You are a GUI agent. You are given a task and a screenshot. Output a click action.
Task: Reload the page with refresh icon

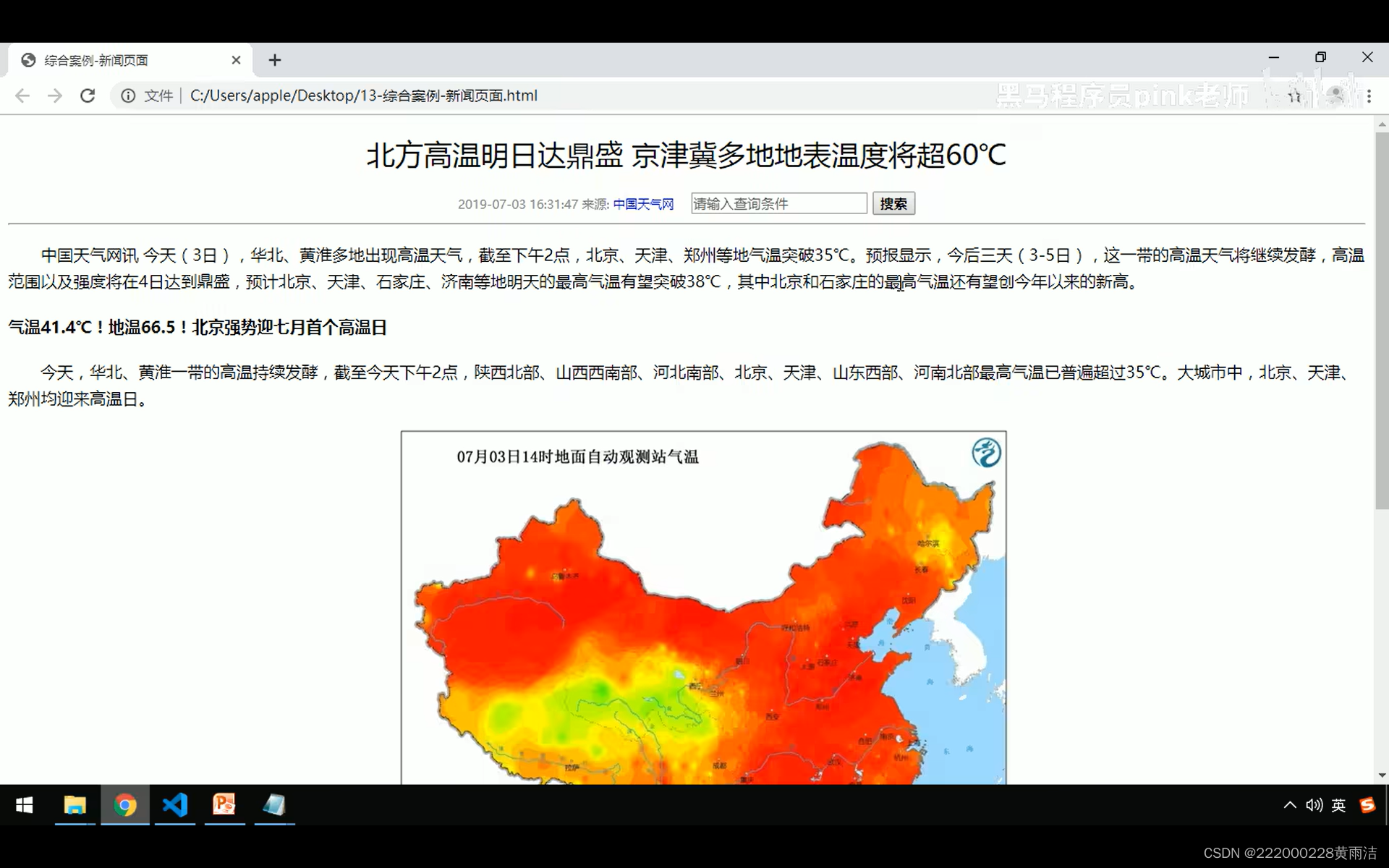(x=88, y=95)
